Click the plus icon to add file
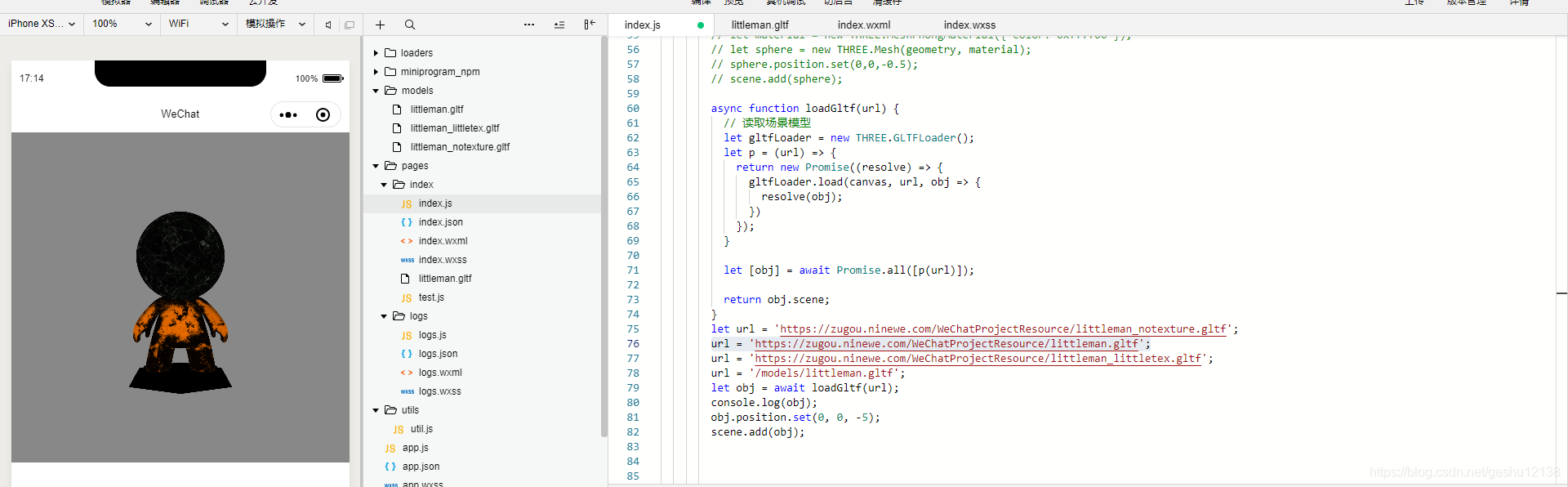 [x=380, y=25]
